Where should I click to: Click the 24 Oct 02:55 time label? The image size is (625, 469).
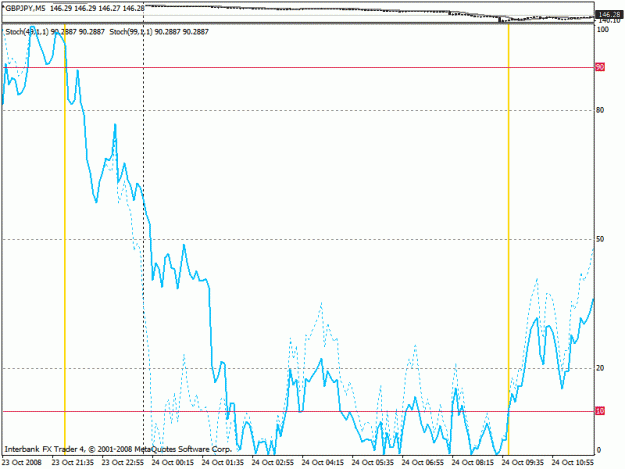273,462
